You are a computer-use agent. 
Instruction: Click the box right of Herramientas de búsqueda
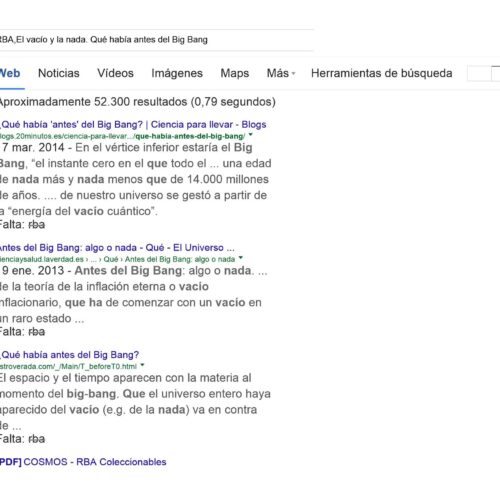pyautogui.click(x=479, y=73)
